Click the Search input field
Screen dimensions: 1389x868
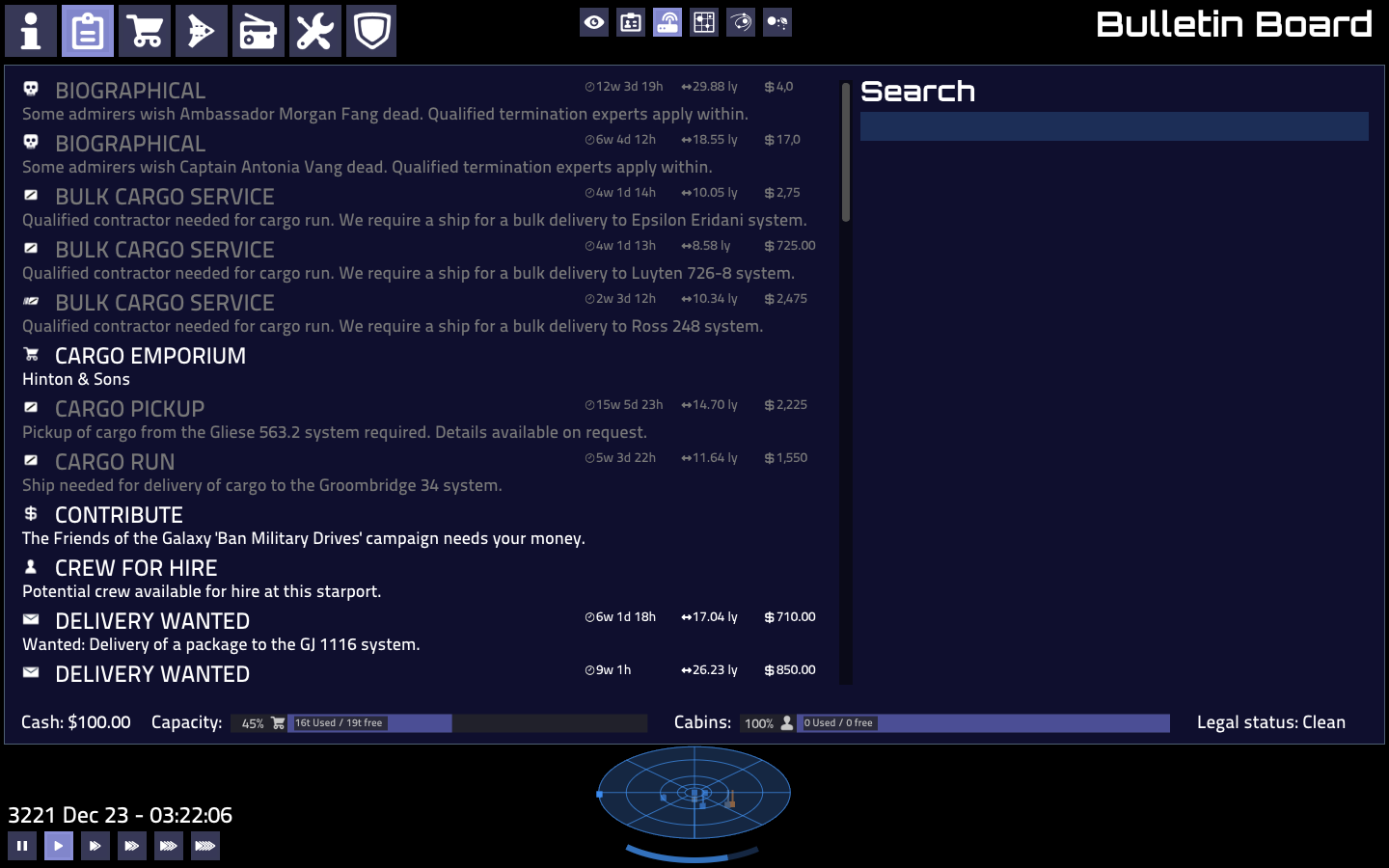(1114, 126)
